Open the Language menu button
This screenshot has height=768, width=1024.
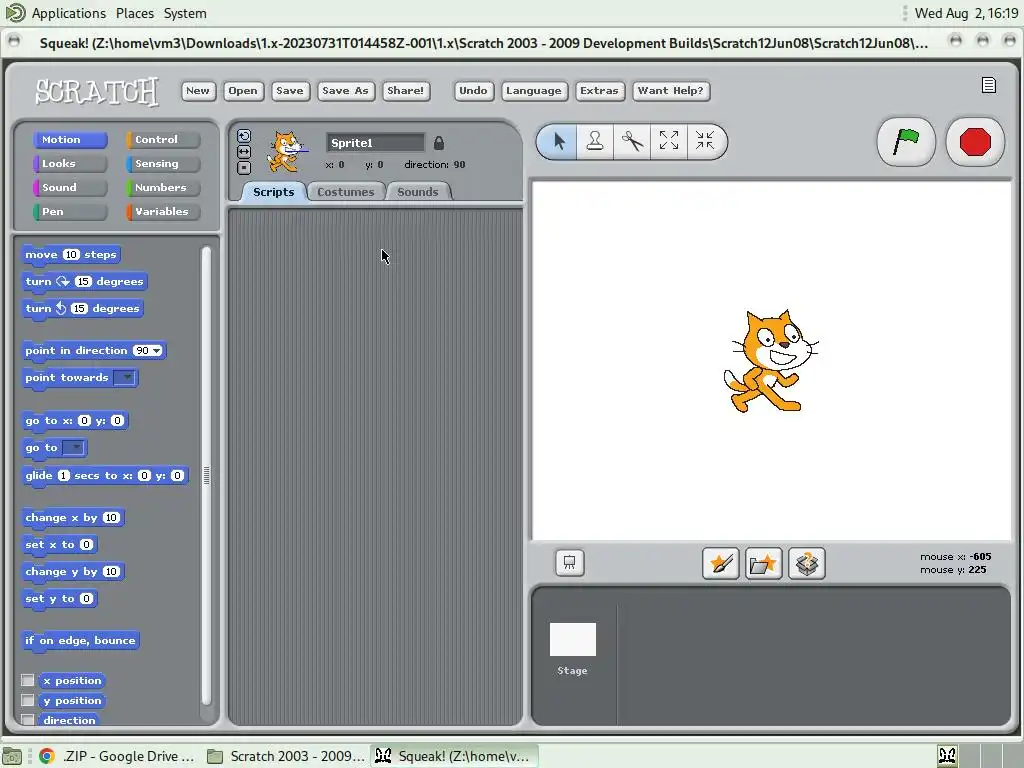(x=534, y=91)
